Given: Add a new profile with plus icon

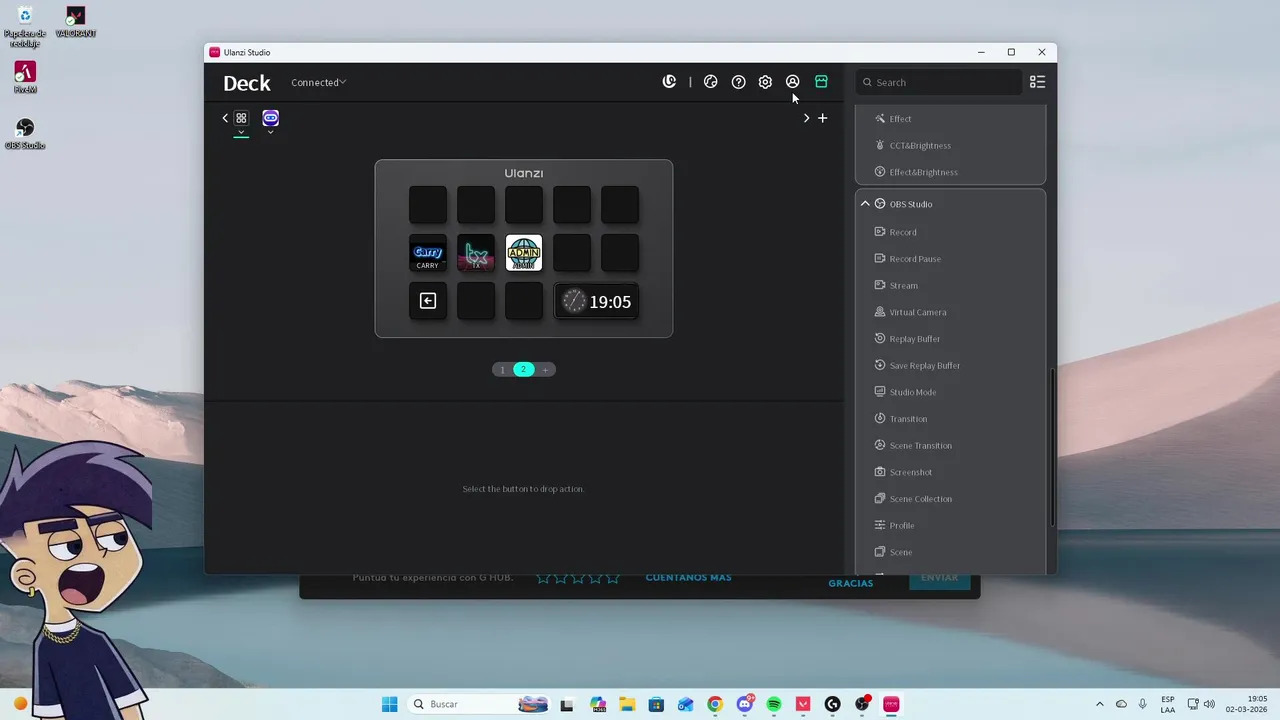Looking at the screenshot, I should (822, 118).
